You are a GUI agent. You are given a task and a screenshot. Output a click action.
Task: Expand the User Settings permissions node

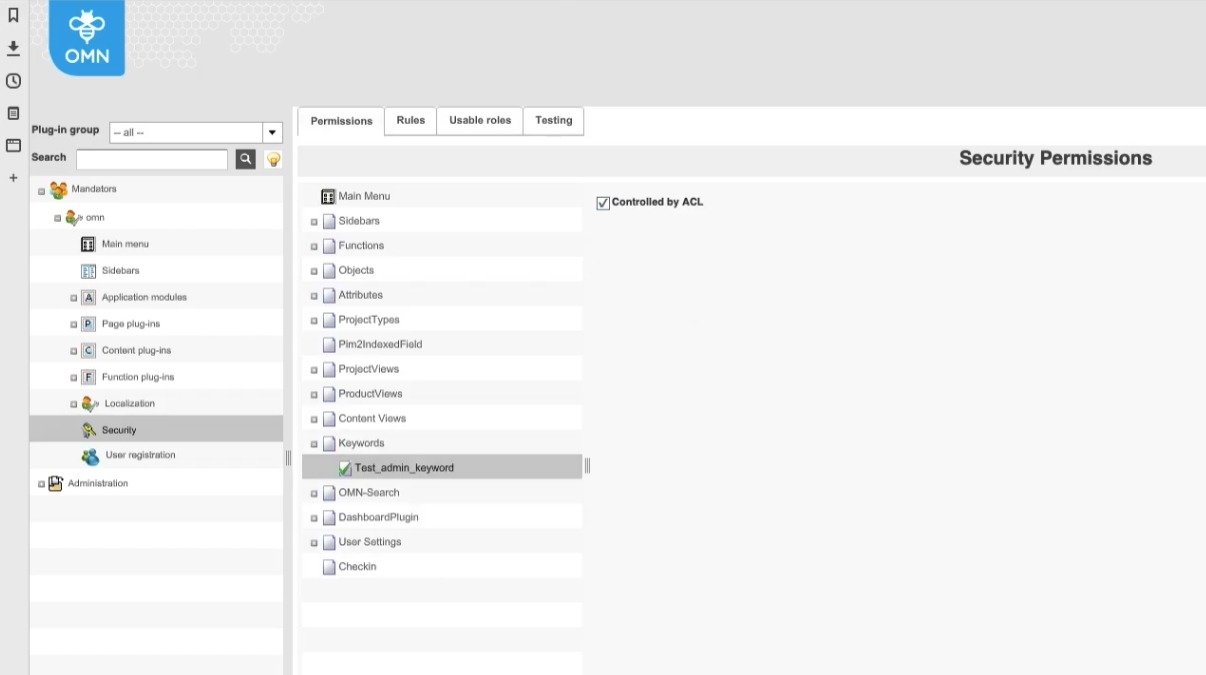(x=314, y=543)
